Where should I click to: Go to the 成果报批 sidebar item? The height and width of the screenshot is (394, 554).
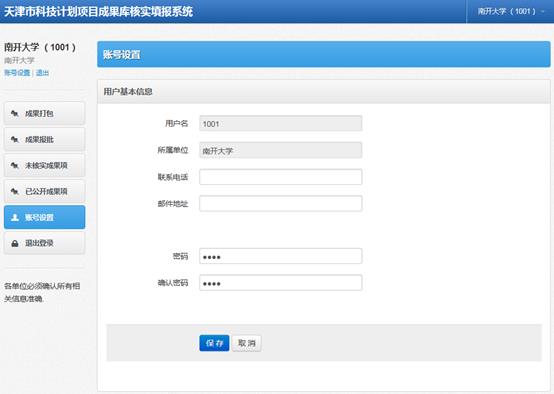(45, 140)
